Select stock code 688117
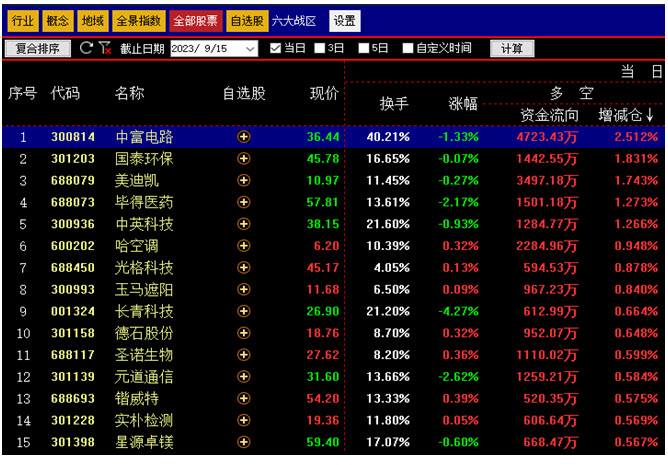Screen dimensions: 668x465 click(x=73, y=355)
